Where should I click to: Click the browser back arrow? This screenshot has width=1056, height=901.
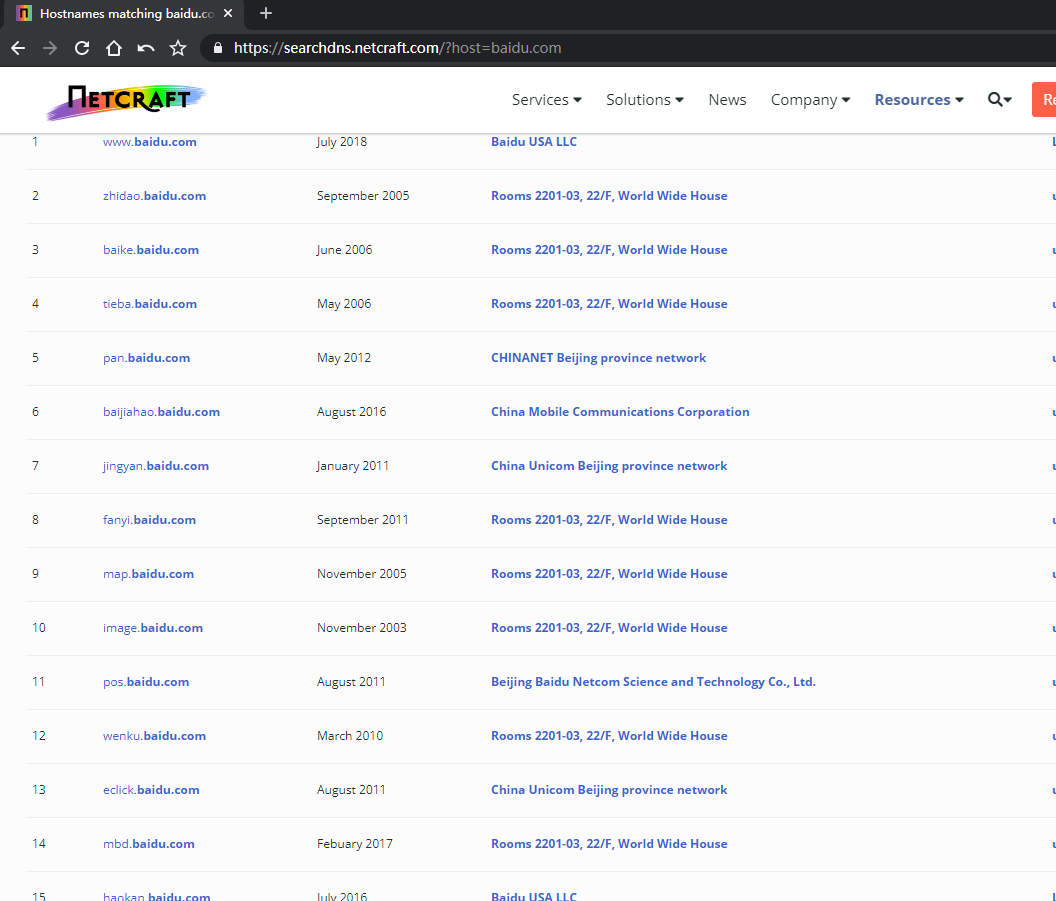click(18, 48)
